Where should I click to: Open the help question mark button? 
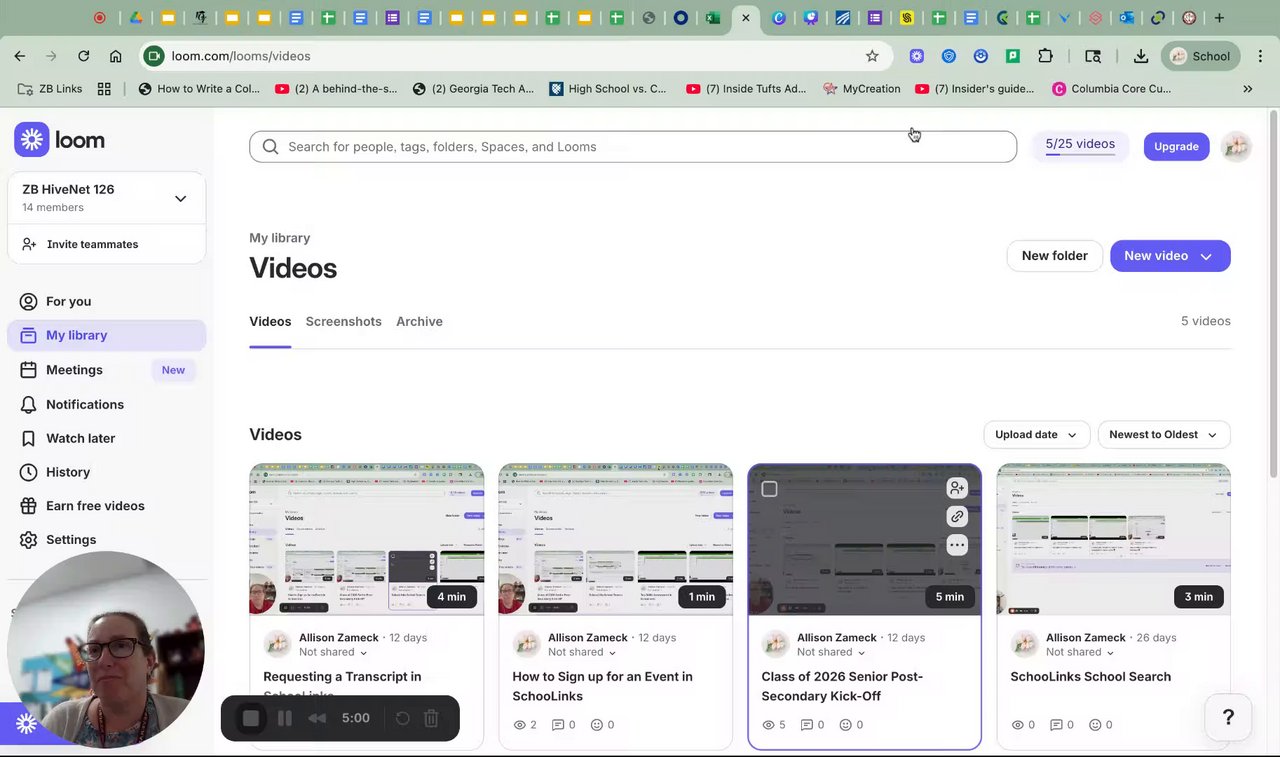pos(1228,717)
